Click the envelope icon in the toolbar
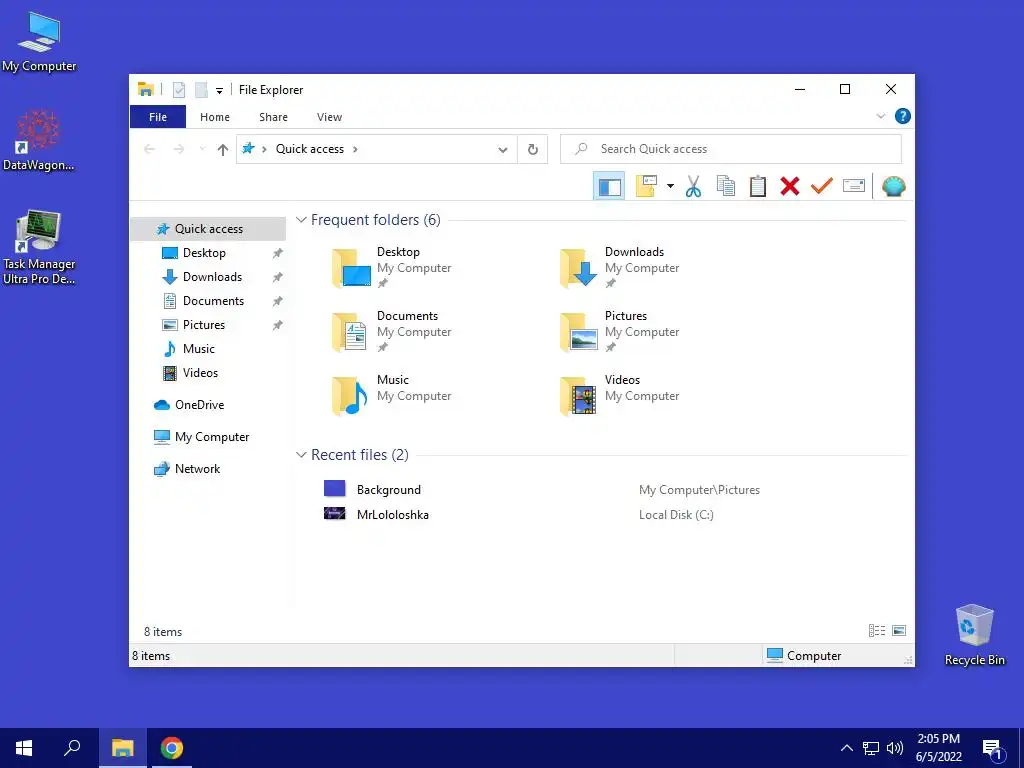The width and height of the screenshot is (1024, 768). point(854,187)
